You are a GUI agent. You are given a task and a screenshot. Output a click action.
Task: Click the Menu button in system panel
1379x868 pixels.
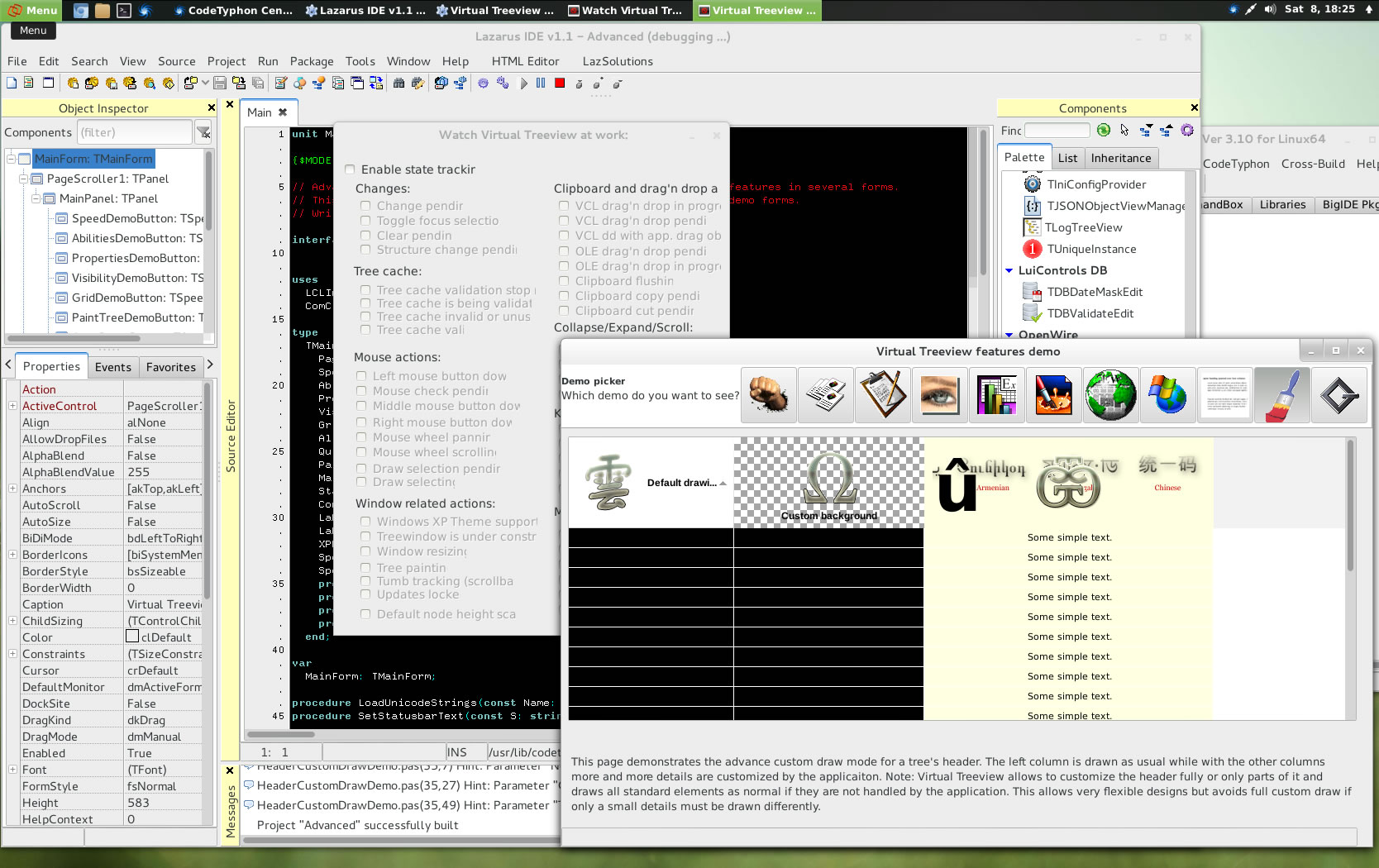pyautogui.click(x=31, y=10)
